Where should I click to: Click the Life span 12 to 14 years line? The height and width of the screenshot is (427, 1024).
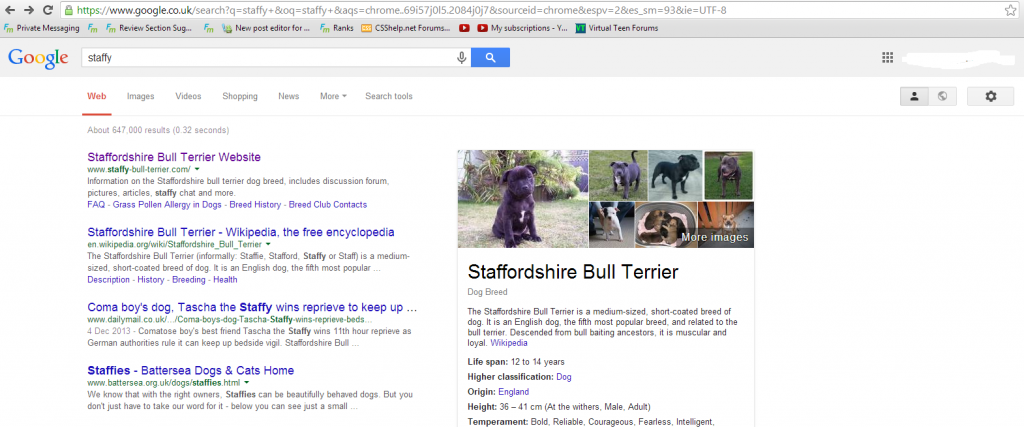[x=516, y=362]
